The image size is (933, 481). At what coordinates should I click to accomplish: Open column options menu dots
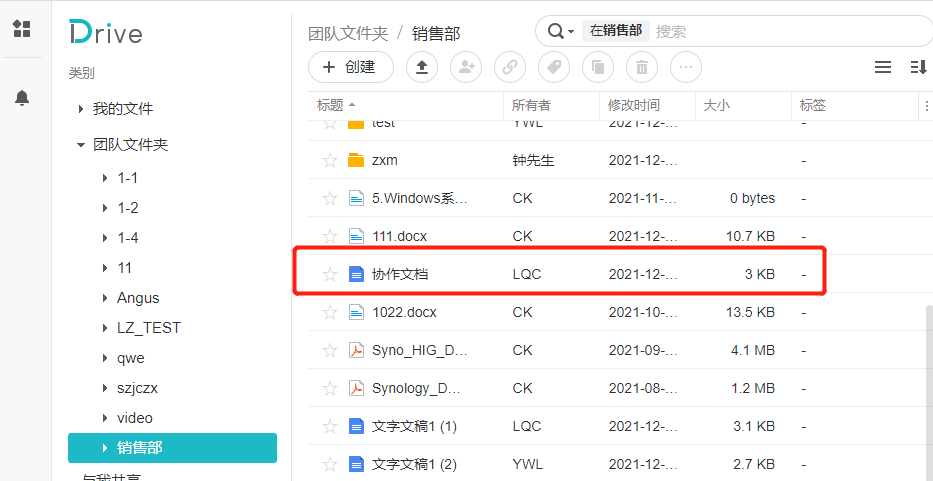pos(926,106)
